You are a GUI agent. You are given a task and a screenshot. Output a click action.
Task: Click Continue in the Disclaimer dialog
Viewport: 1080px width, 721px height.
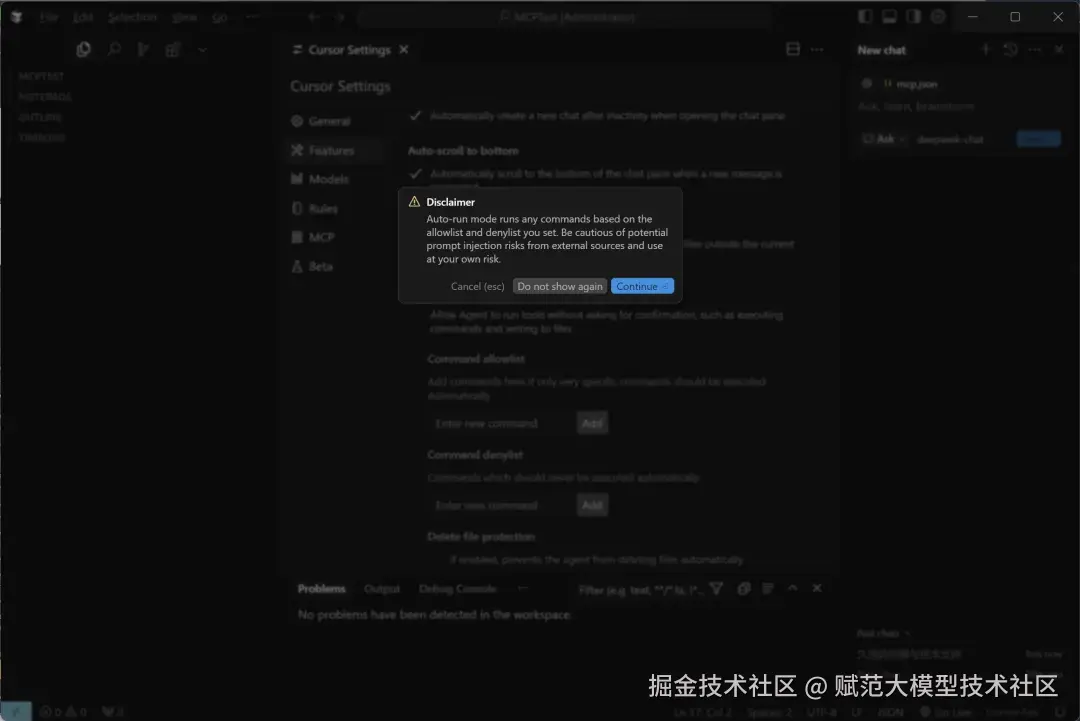[x=642, y=286]
